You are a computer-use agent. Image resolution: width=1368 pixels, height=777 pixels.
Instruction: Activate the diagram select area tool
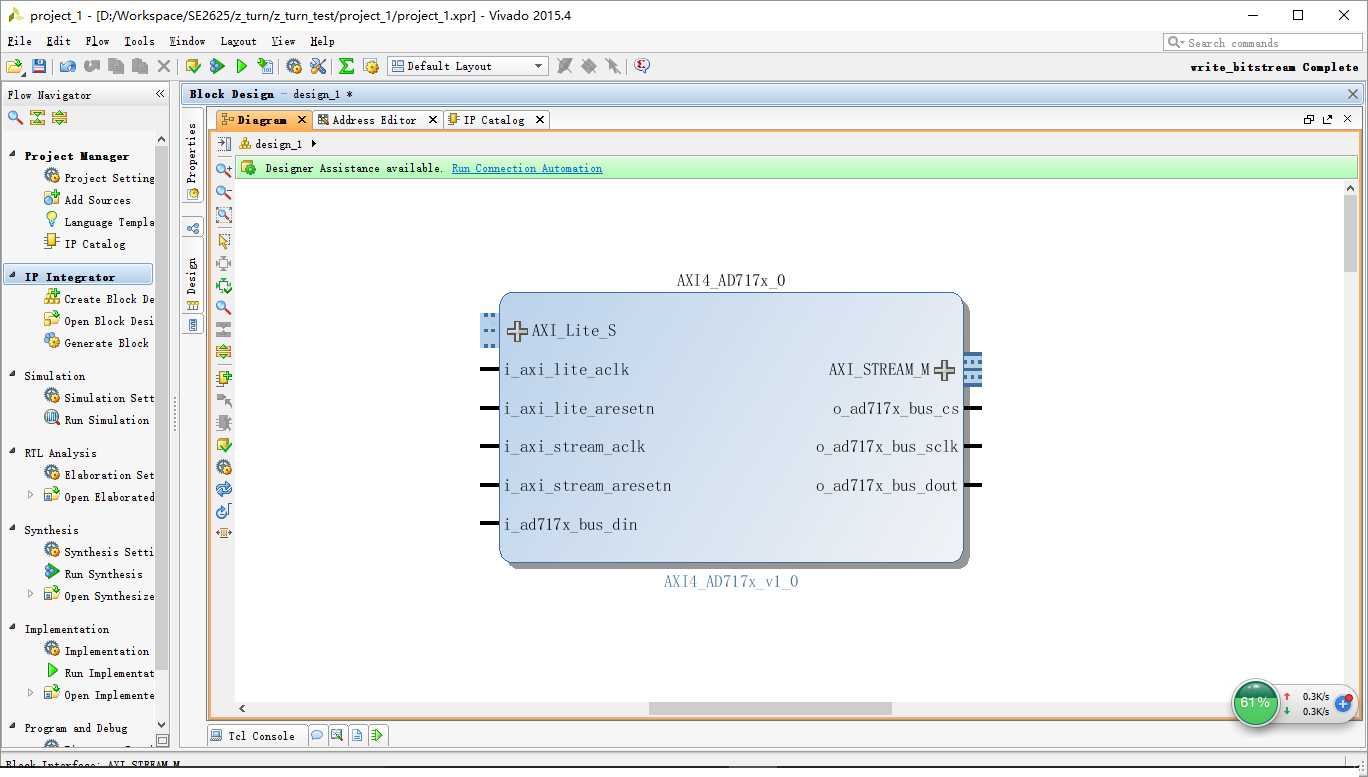tap(224, 240)
